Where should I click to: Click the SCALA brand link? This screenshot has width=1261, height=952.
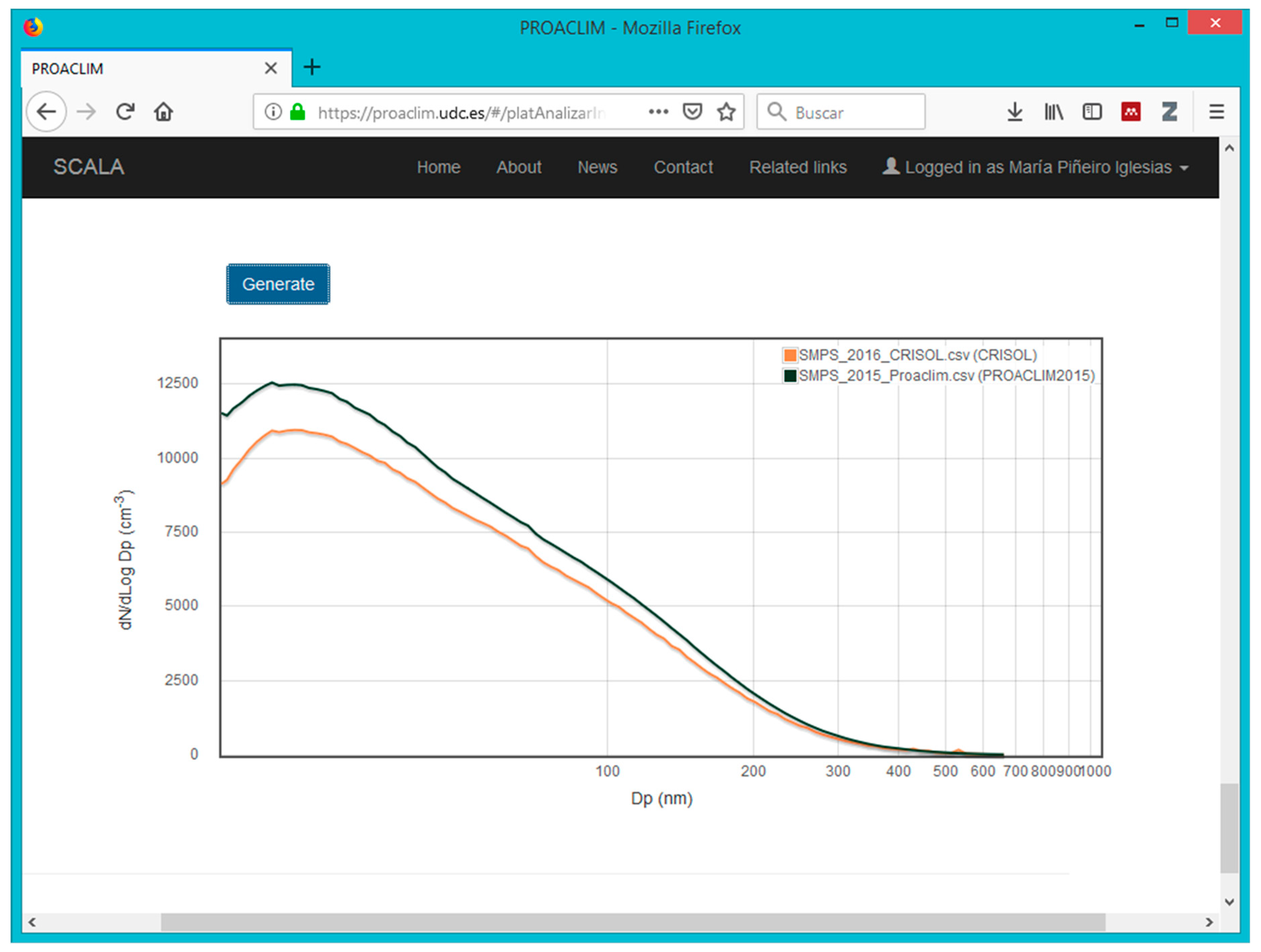coord(88,167)
